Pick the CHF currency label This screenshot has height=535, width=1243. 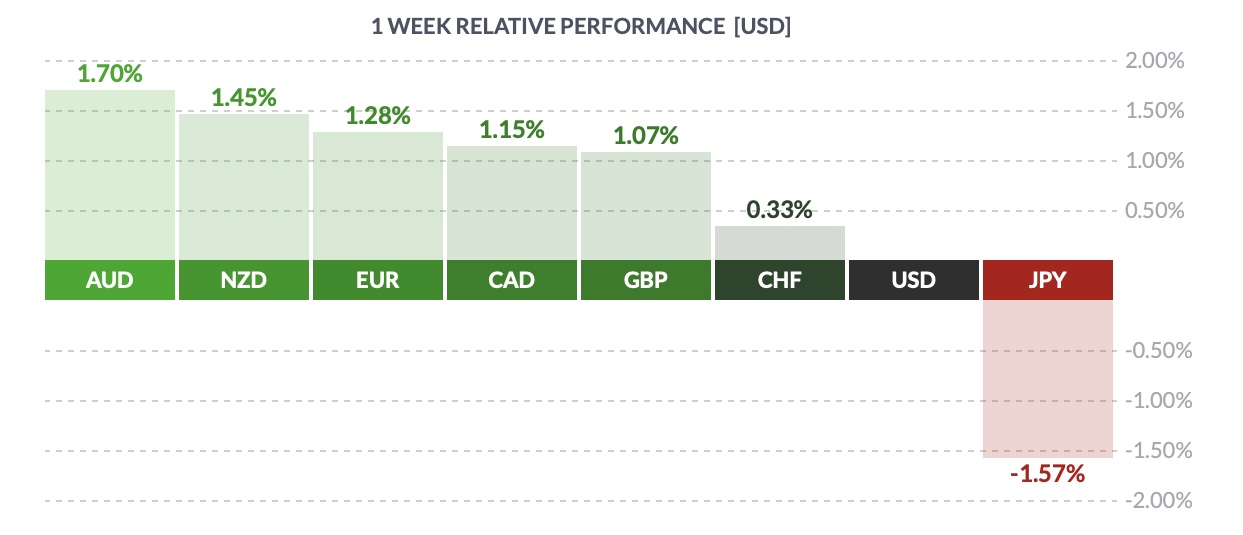(x=780, y=280)
